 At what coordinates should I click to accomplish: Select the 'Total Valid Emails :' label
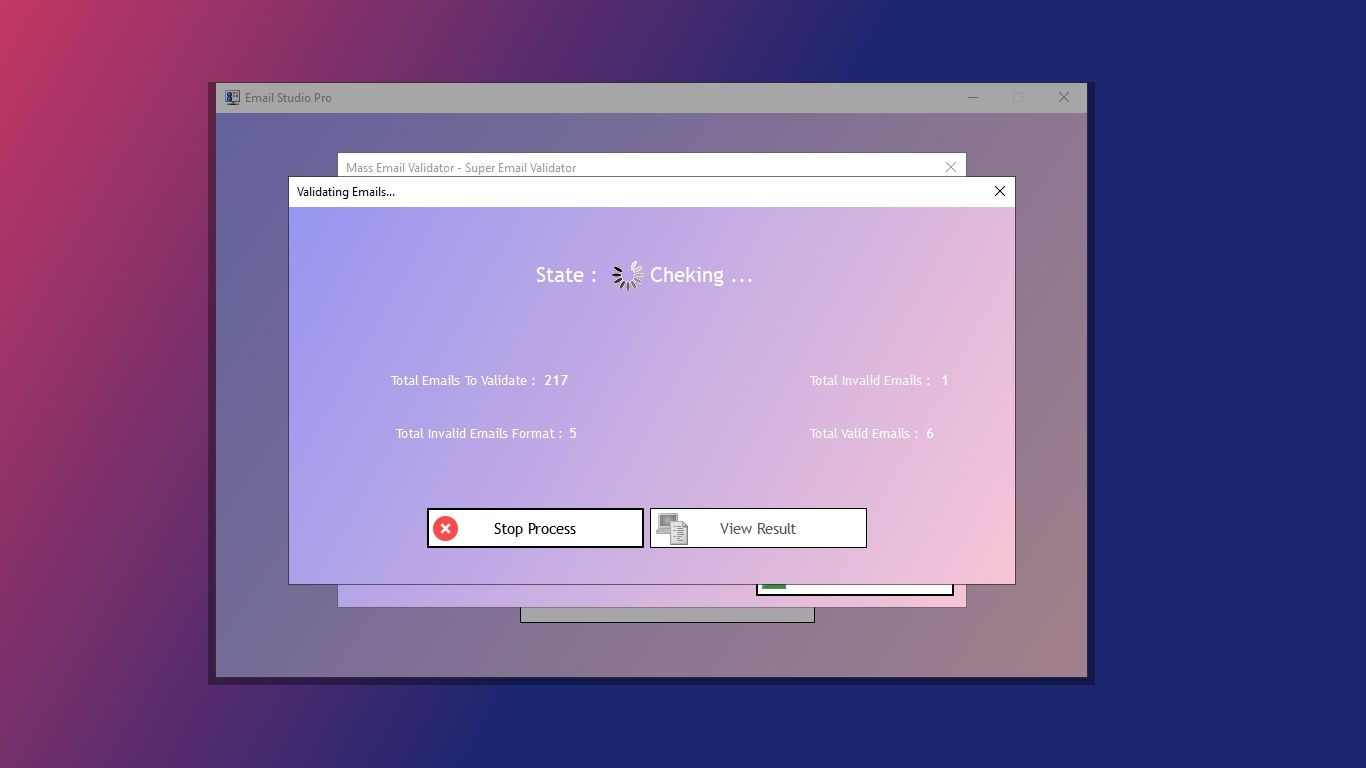point(864,433)
